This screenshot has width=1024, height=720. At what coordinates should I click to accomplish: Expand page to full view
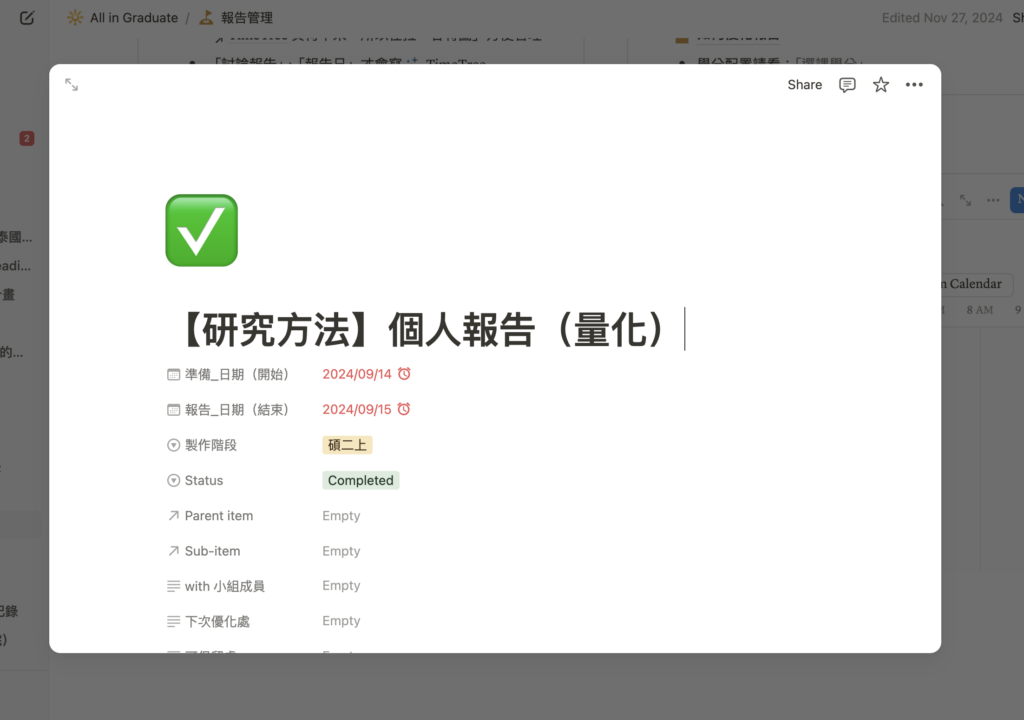72,85
